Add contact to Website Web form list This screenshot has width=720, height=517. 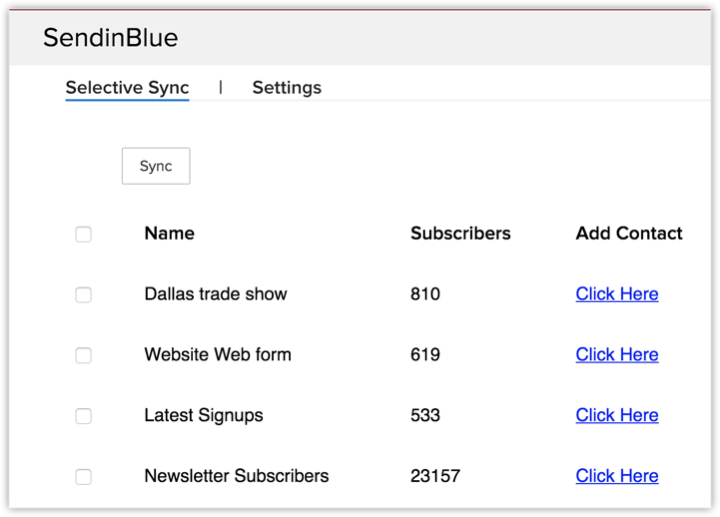coord(616,355)
